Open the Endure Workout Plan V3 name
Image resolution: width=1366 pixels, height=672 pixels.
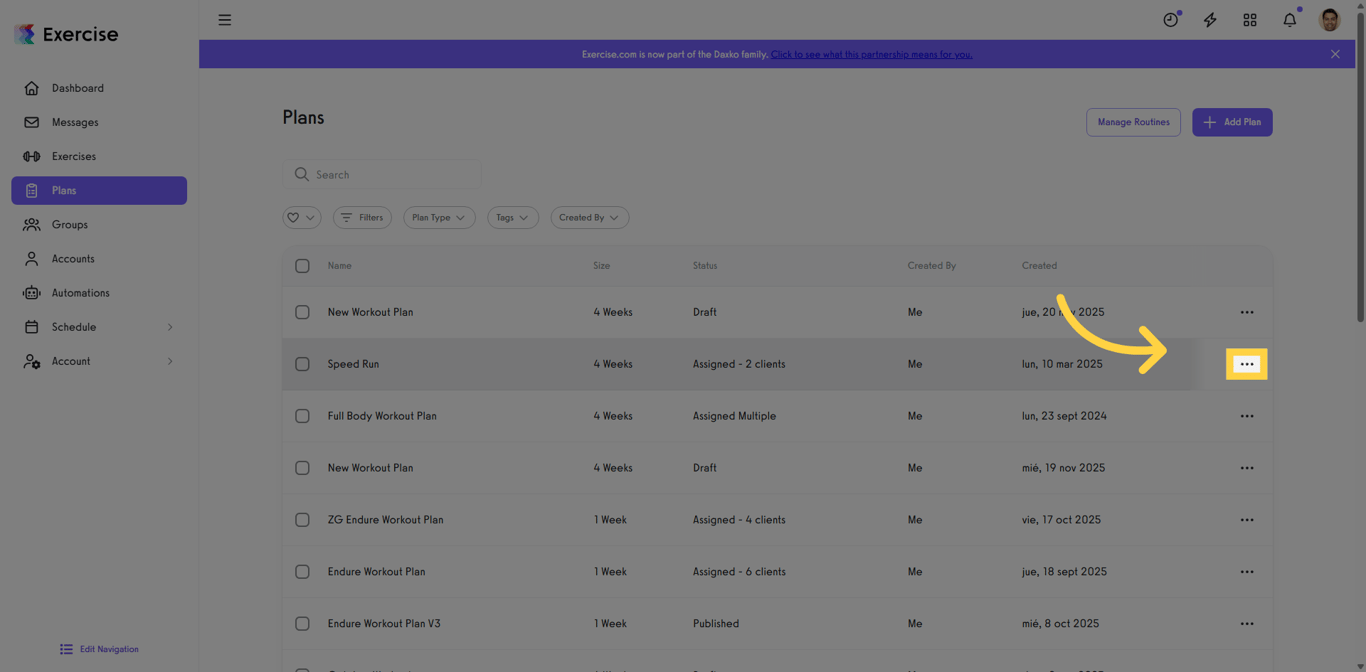tap(384, 624)
